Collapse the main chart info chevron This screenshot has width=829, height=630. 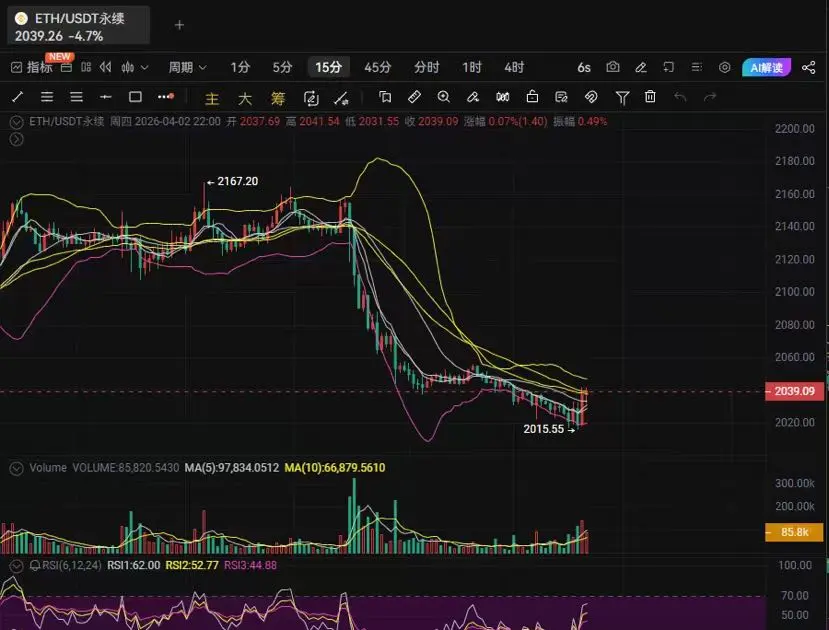(x=16, y=122)
